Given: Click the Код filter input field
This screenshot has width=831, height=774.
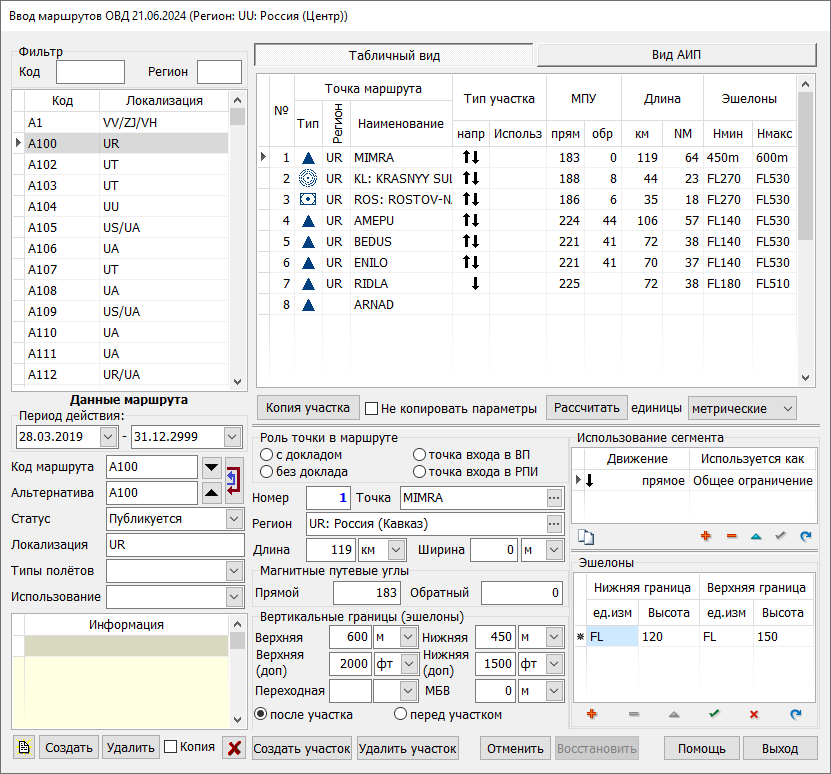Looking at the screenshot, I should coord(90,72).
